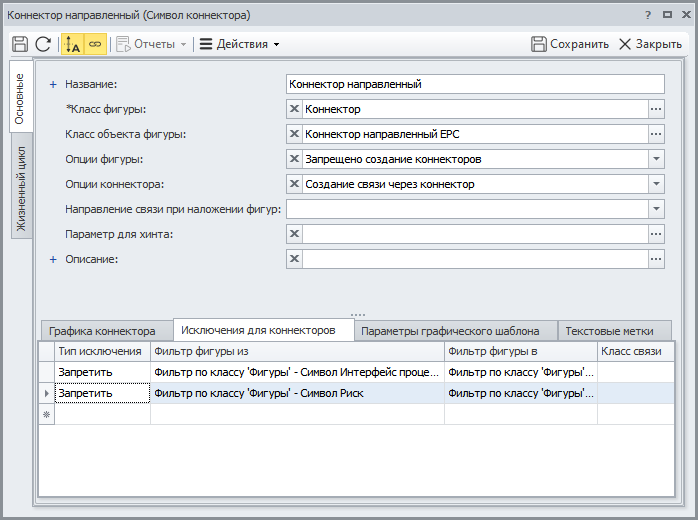Click the Сохранить button
This screenshot has width=698, height=520.
click(x=570, y=44)
